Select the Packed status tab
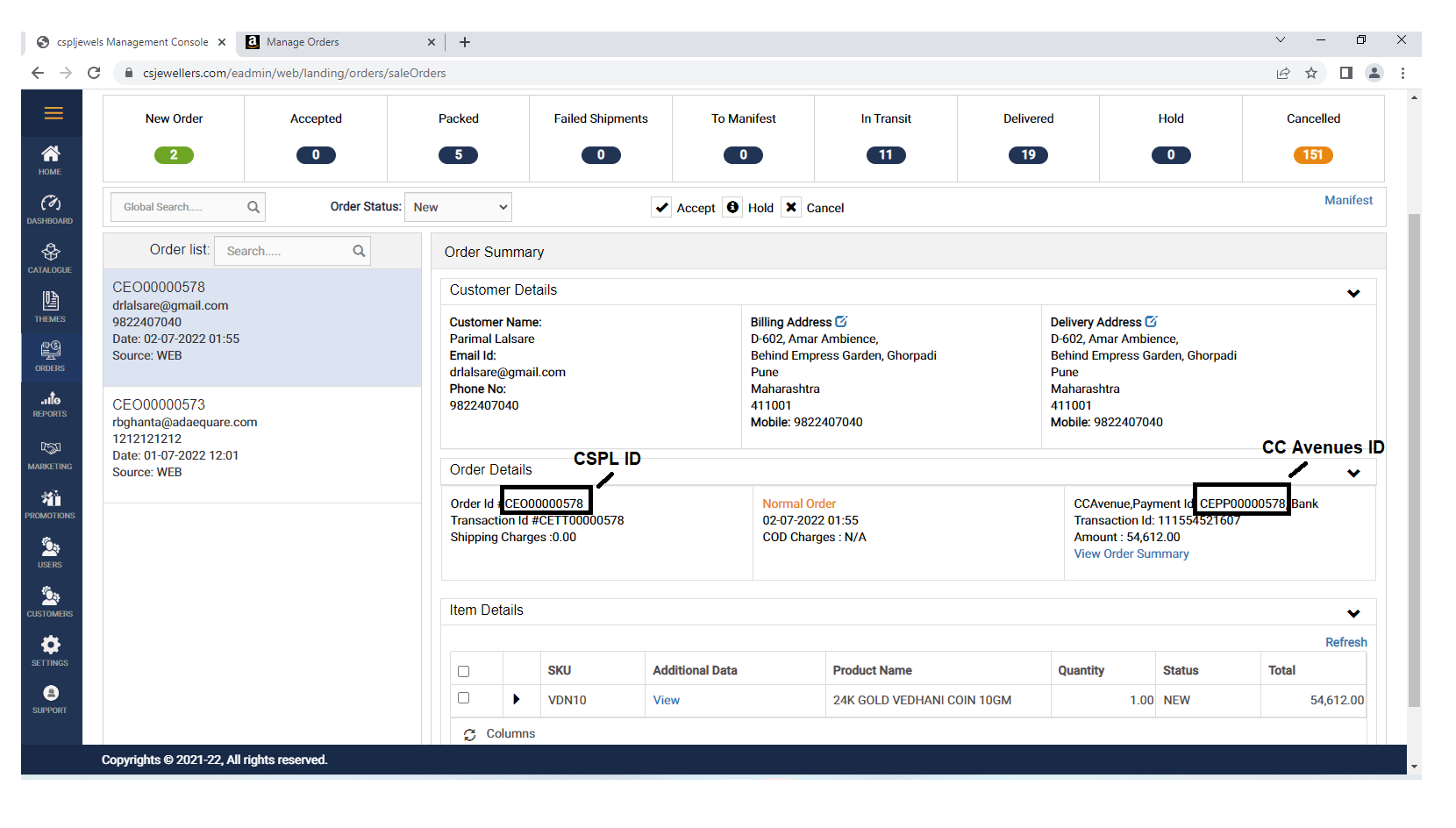 459,138
